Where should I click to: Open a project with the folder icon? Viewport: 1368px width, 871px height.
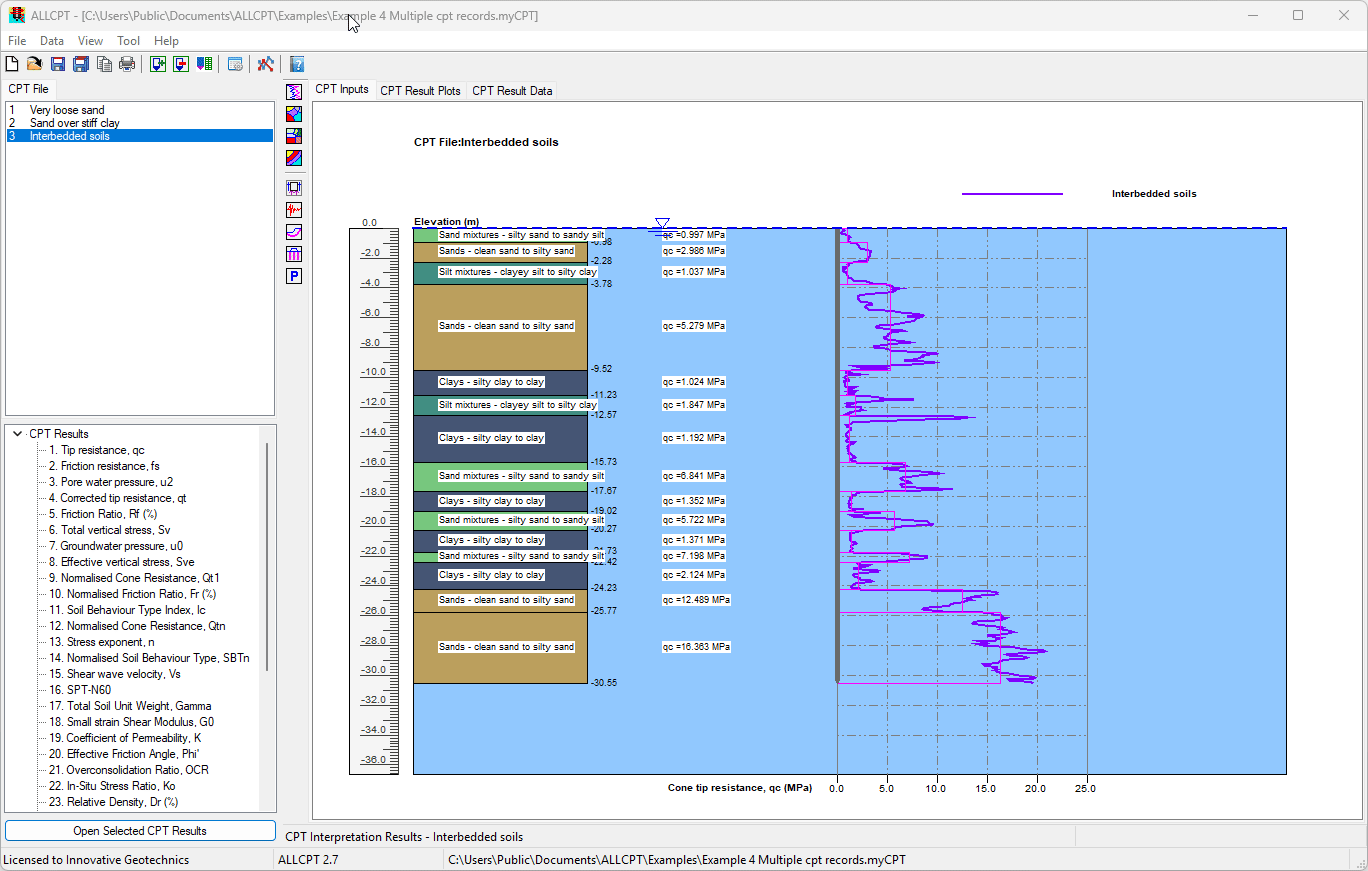pyautogui.click(x=35, y=64)
